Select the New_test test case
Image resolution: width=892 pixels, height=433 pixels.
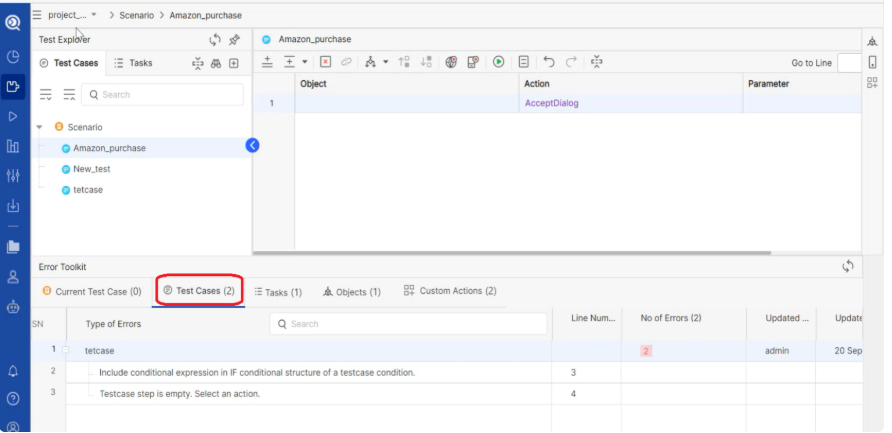coord(91,169)
